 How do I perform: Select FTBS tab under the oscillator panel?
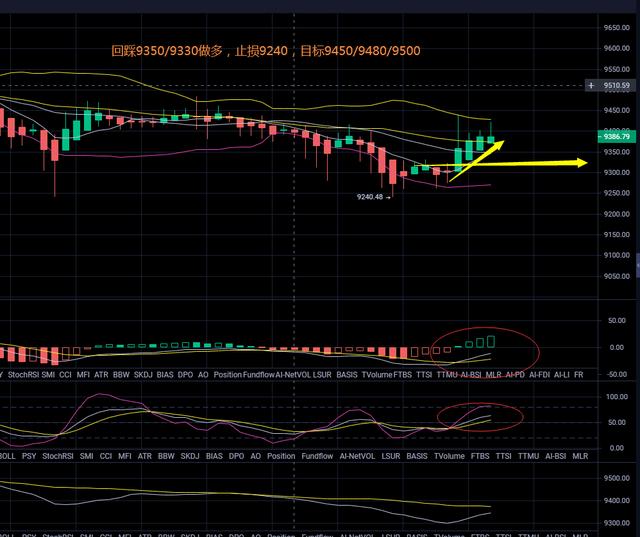pyautogui.click(x=480, y=456)
